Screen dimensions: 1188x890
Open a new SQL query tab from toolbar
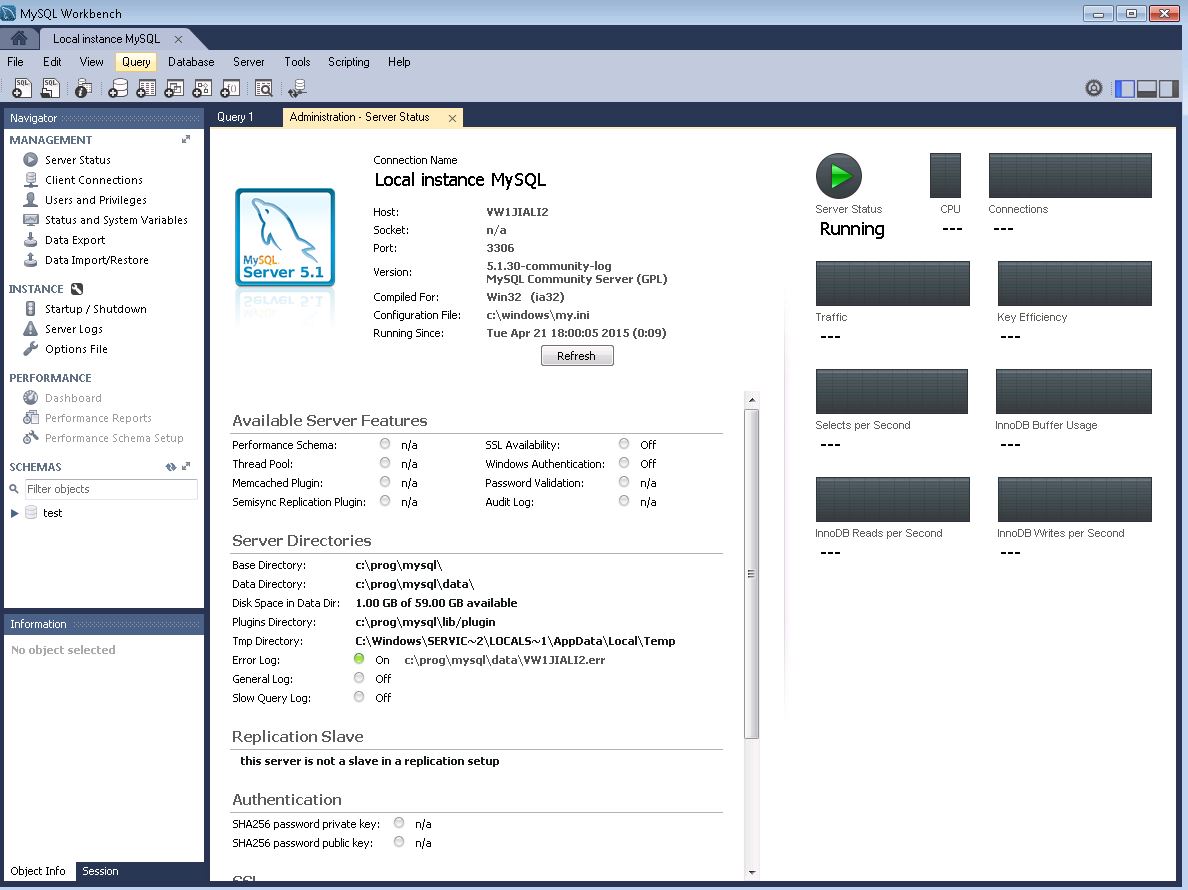pos(22,89)
